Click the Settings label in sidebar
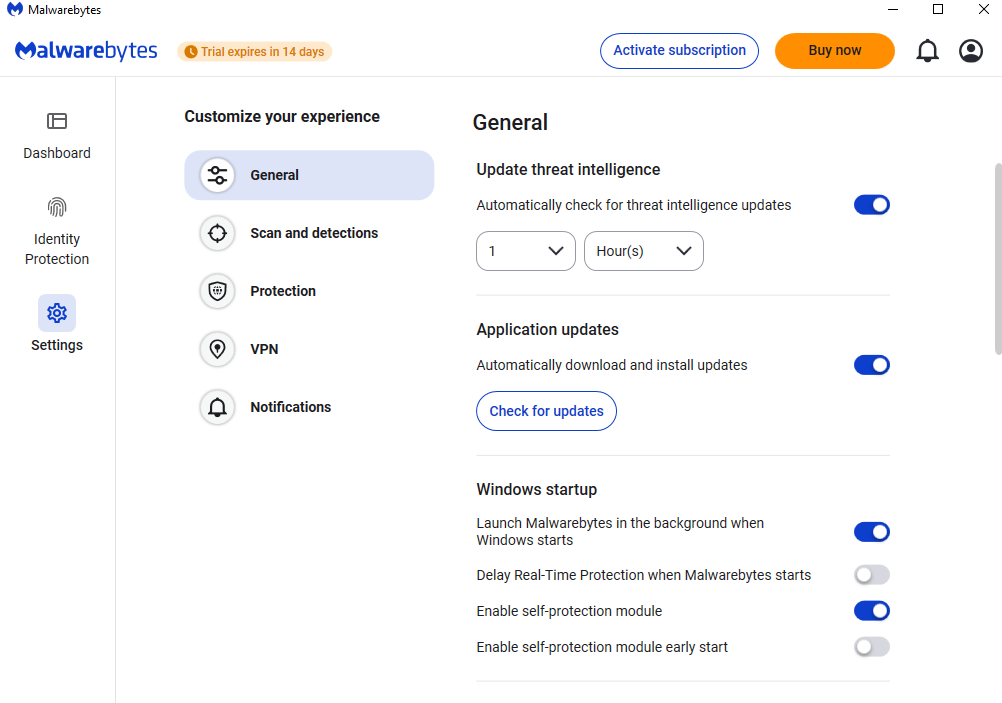 tap(57, 345)
